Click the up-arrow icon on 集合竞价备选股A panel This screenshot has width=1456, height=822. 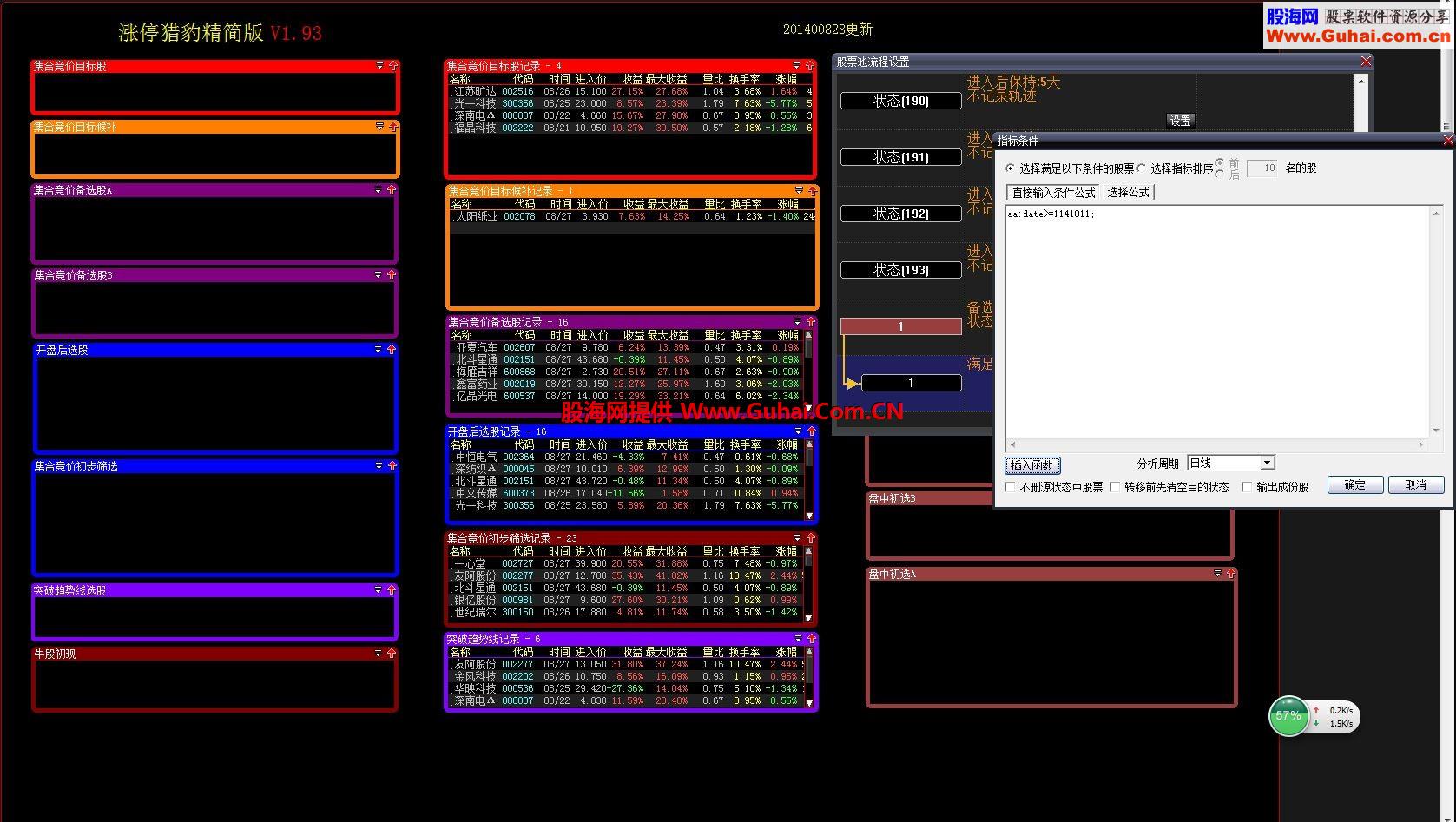392,190
